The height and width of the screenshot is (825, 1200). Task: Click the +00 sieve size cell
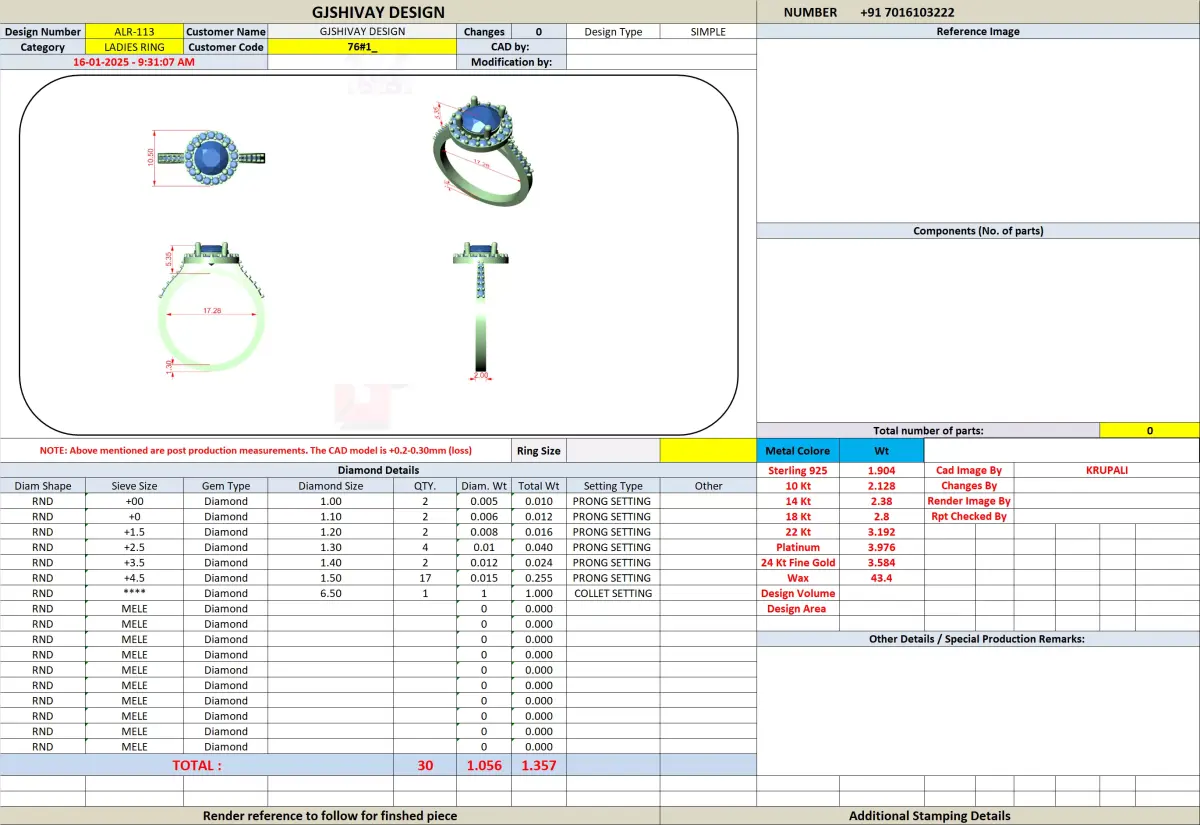pyautogui.click(x=134, y=501)
